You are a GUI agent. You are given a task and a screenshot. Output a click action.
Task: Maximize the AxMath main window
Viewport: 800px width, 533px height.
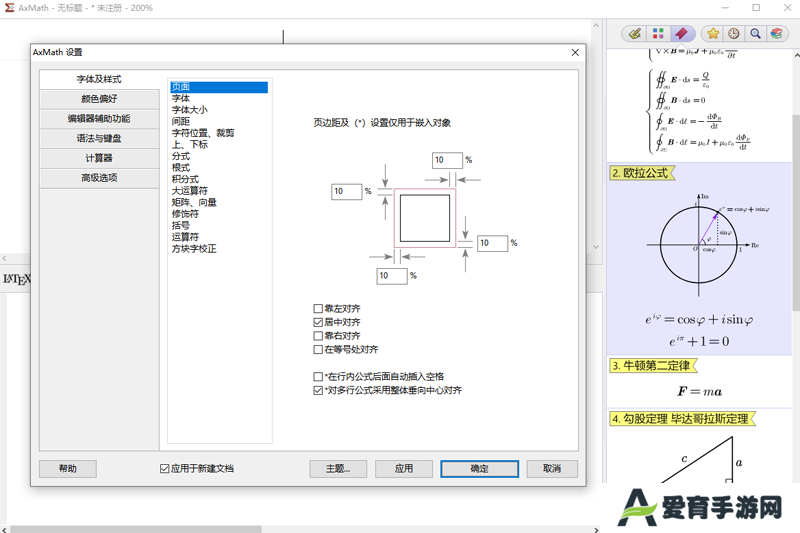pyautogui.click(x=756, y=8)
